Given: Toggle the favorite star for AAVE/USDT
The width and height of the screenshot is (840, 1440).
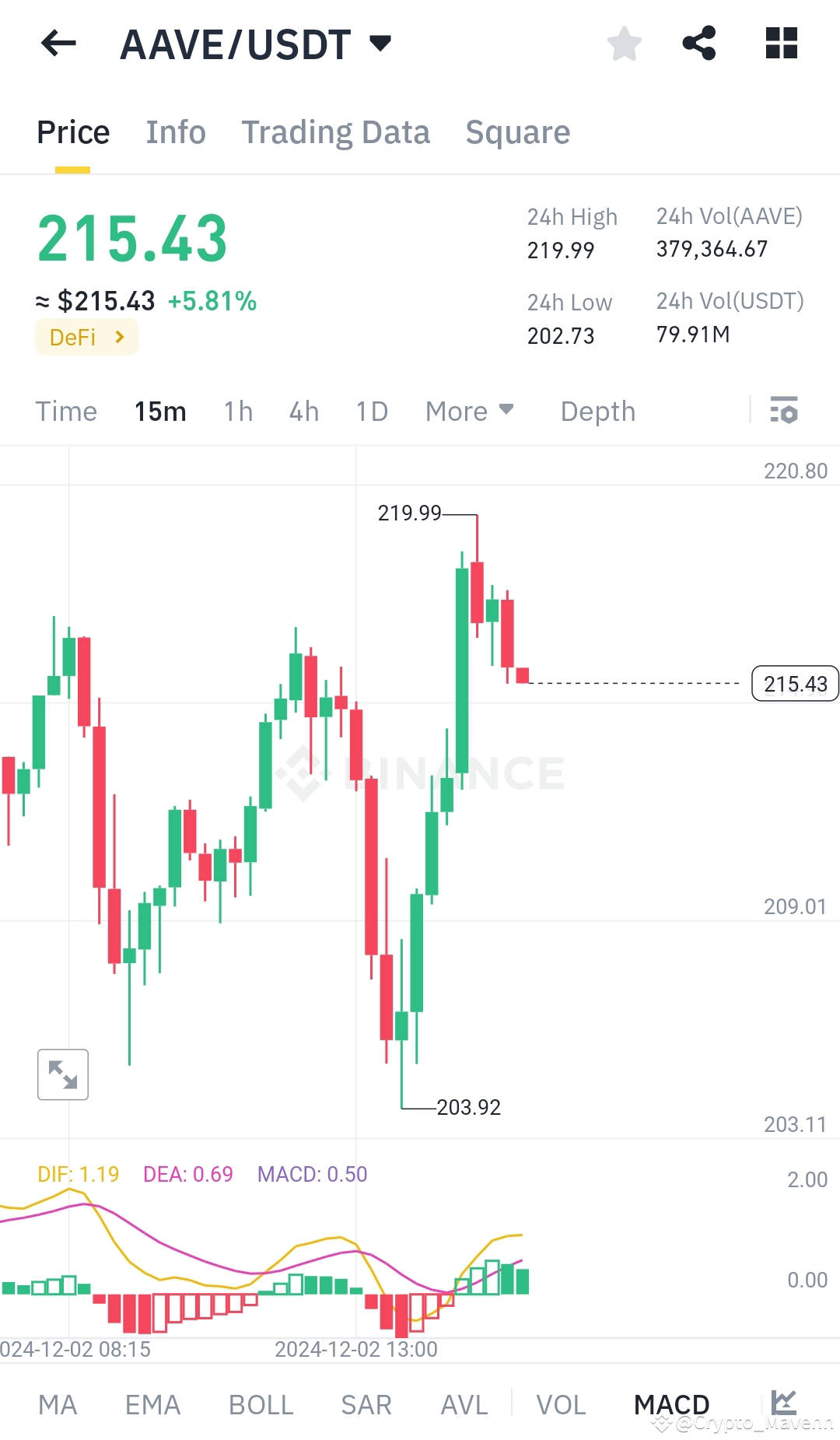Looking at the screenshot, I should coord(625,44).
